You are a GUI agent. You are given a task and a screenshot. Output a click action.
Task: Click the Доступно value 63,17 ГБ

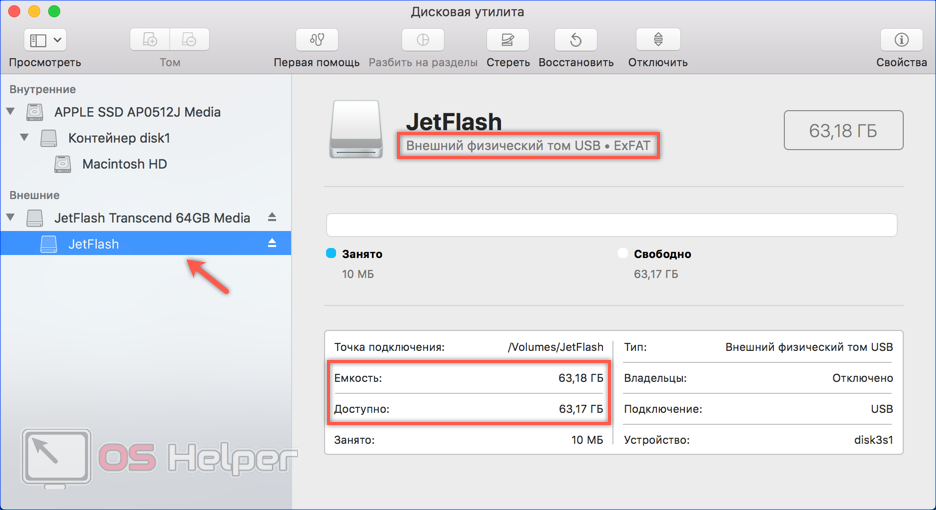[581, 409]
